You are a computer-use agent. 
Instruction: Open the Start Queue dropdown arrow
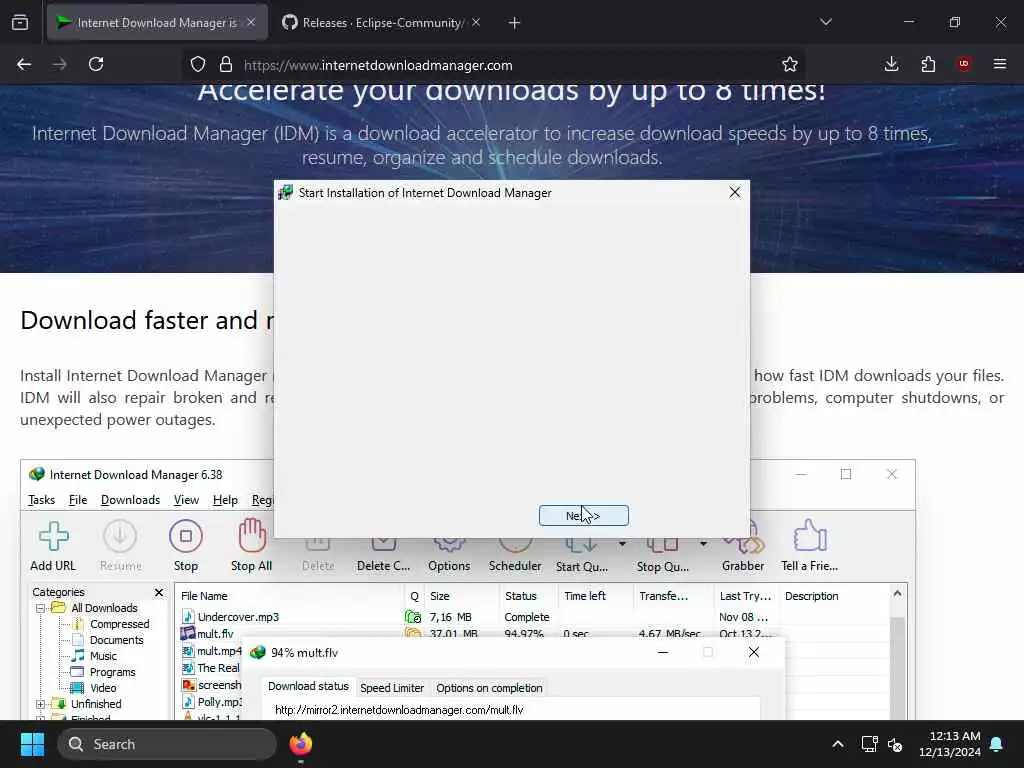[x=622, y=543]
